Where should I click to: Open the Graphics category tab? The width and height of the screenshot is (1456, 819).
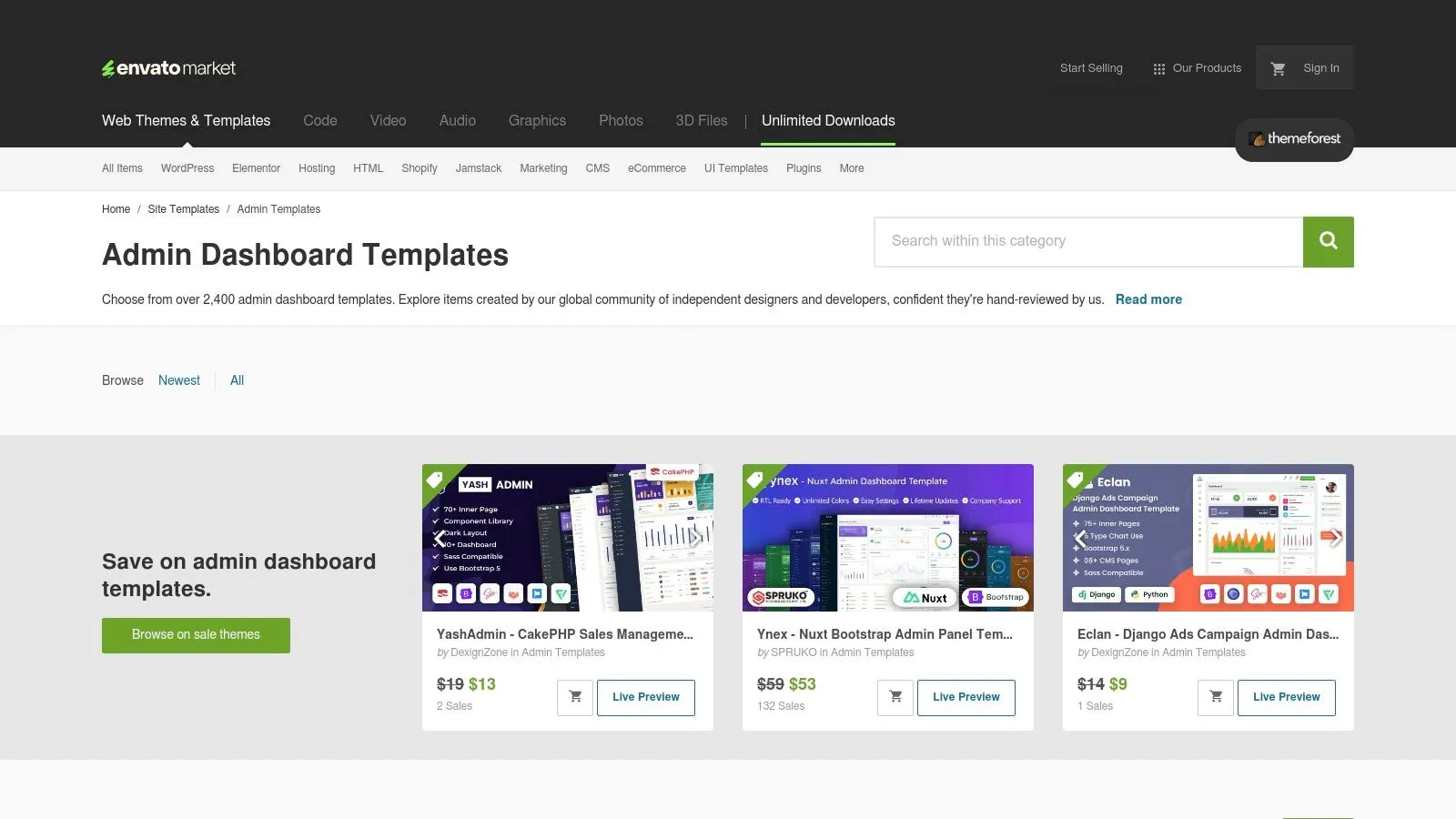(x=537, y=121)
